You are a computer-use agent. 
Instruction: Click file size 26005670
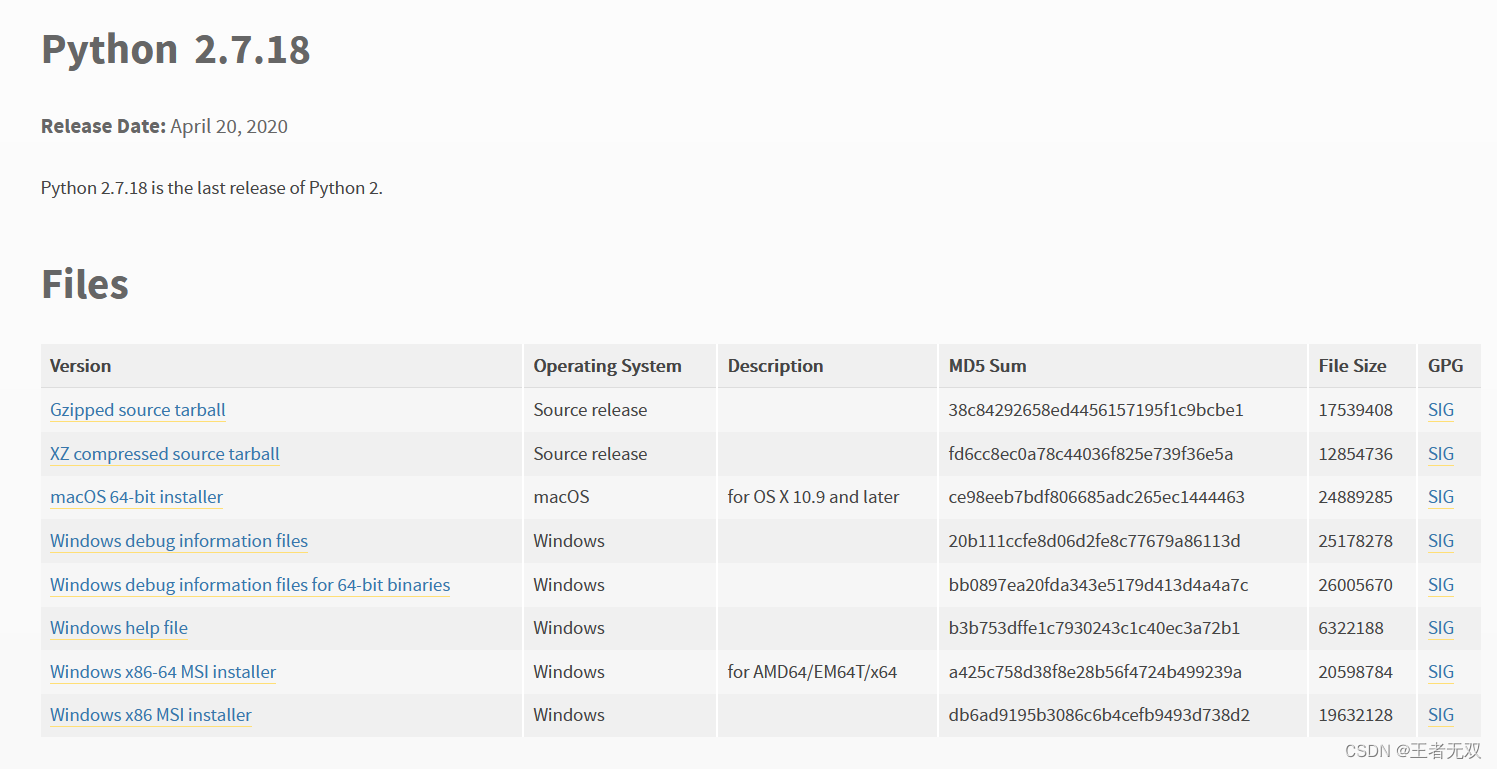click(1355, 585)
